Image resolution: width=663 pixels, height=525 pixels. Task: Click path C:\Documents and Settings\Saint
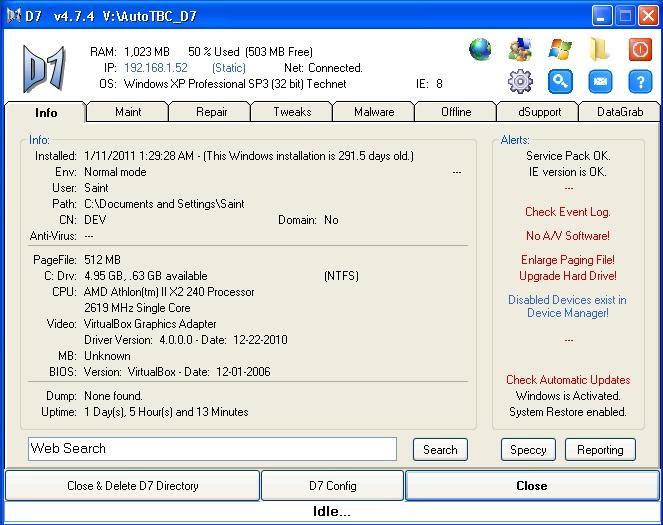pos(164,204)
